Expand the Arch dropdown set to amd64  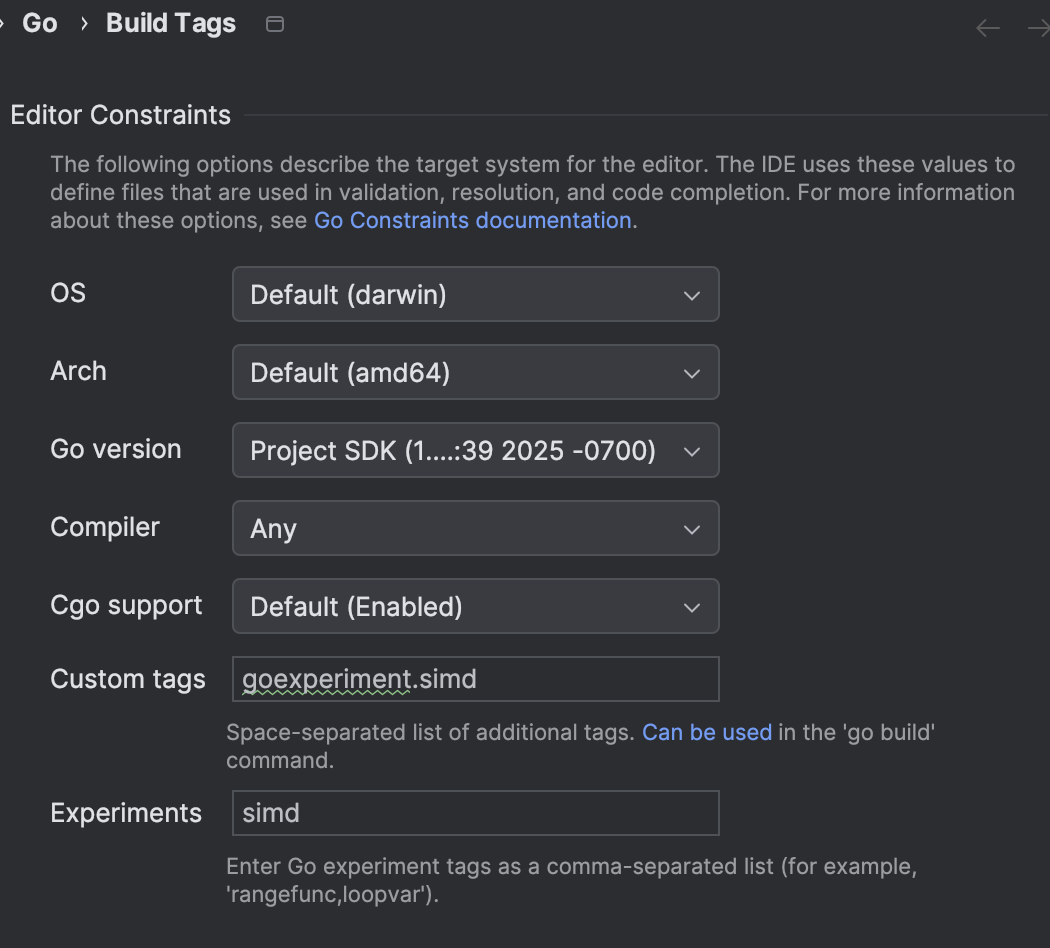(475, 372)
